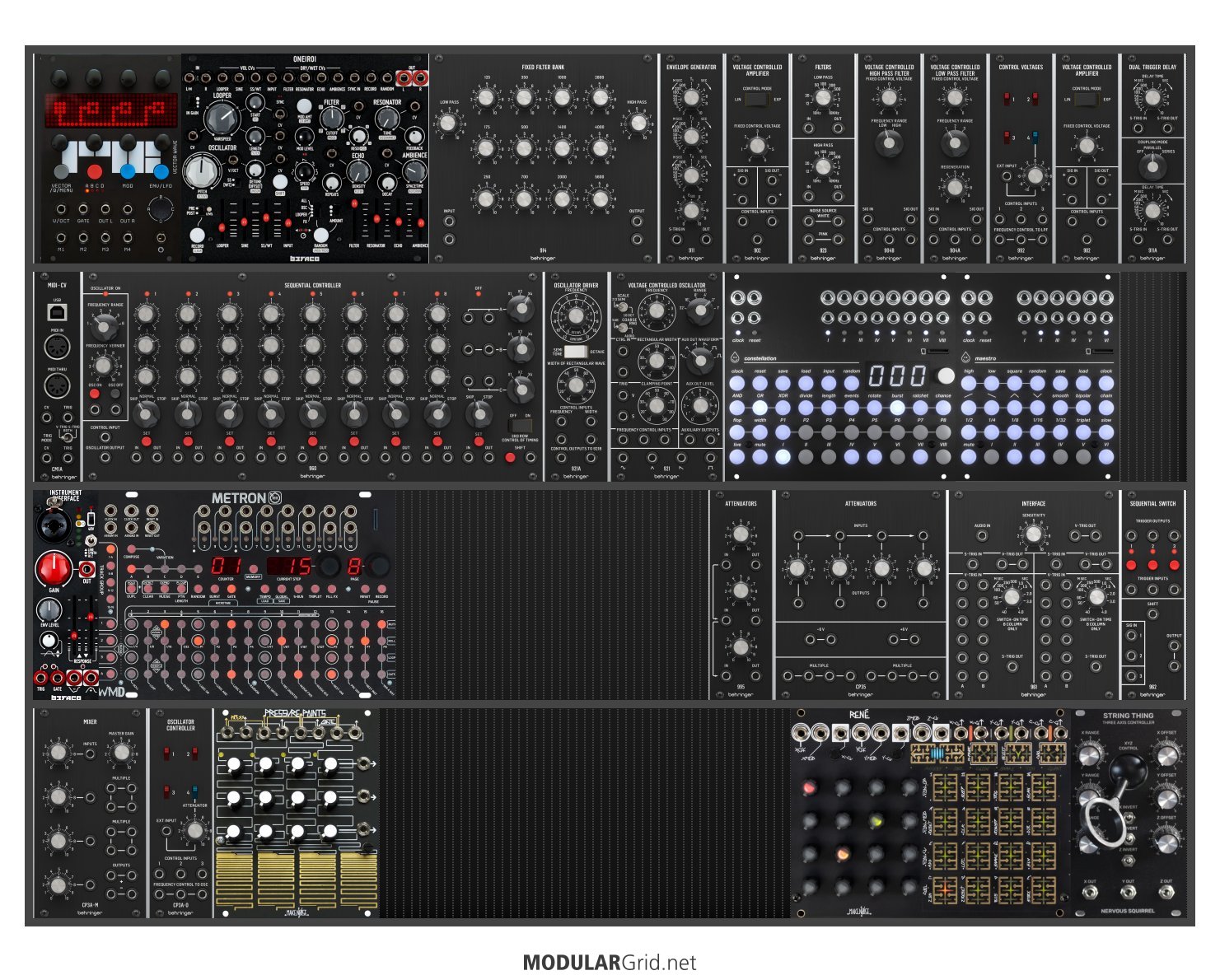The width and height of the screenshot is (1220, 980).
Task: Turn the Coupling Mode selector on Dual Trigger Delay
Action: [x=1152, y=166]
